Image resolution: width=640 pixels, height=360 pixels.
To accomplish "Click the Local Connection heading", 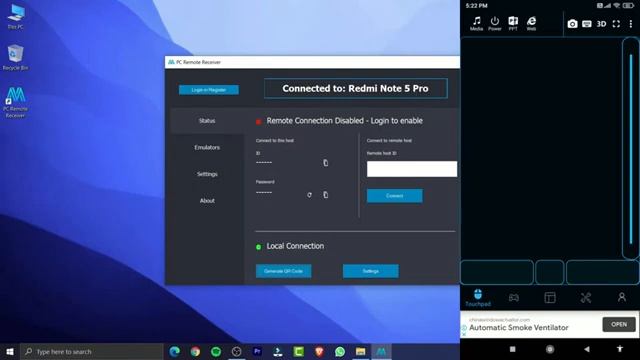I will (295, 246).
